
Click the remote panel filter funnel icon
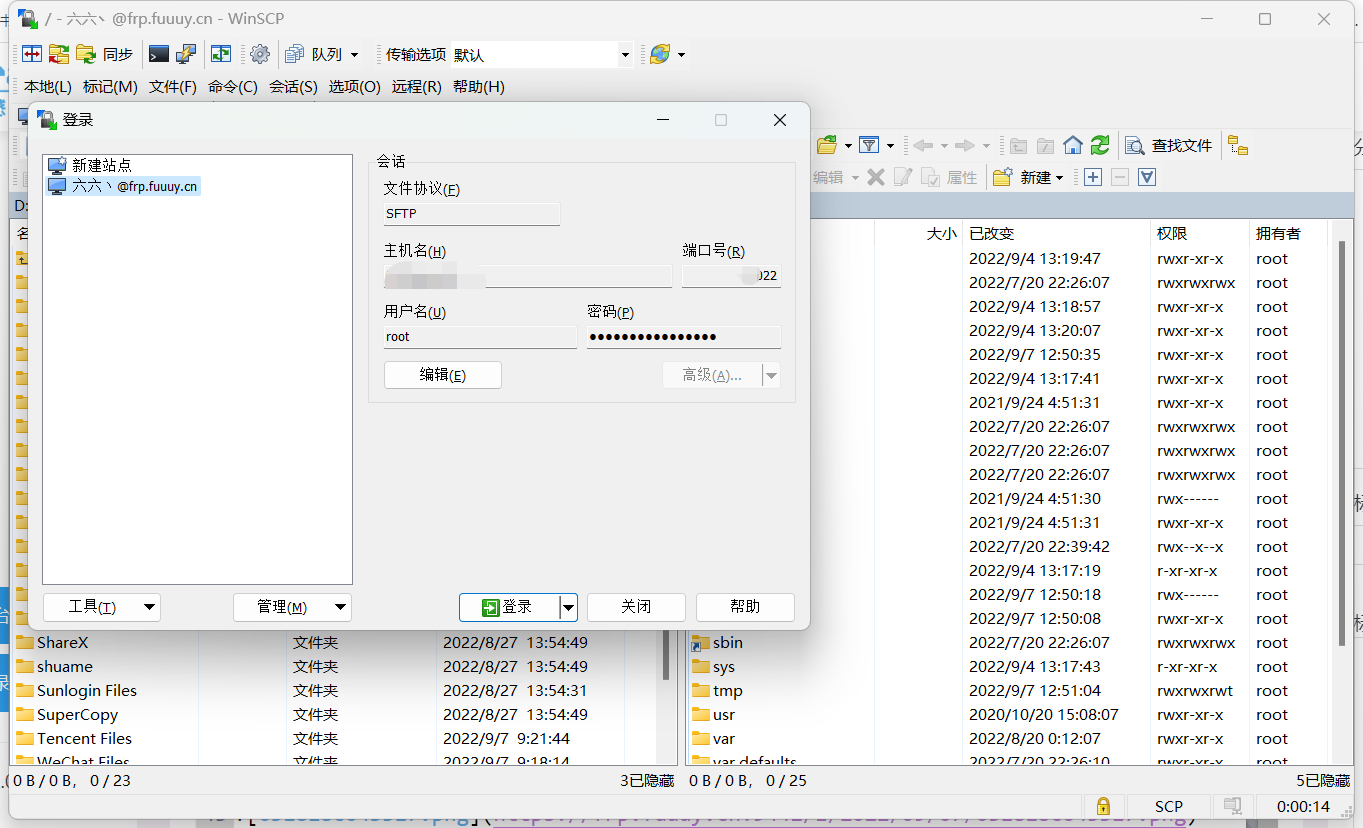(869, 146)
